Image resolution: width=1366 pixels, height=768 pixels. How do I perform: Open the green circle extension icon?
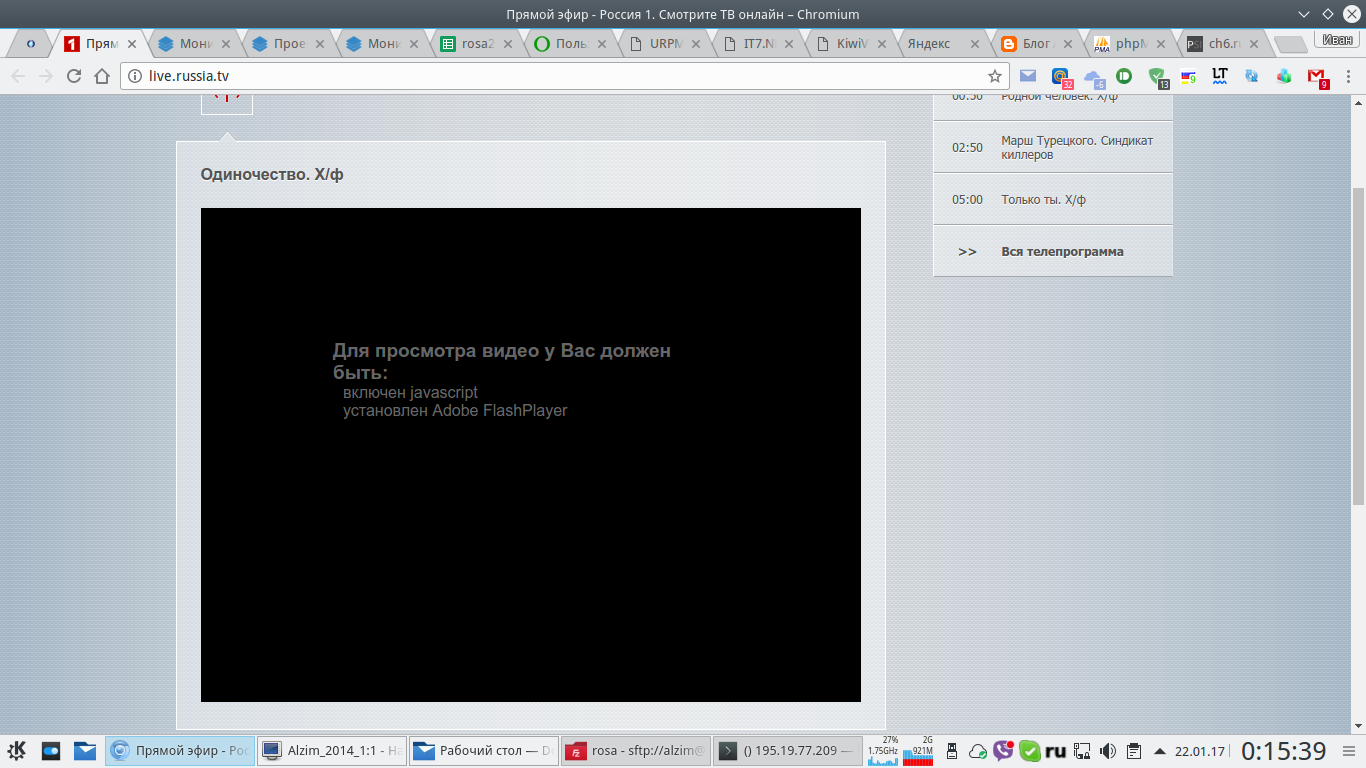pyautogui.click(x=1125, y=75)
